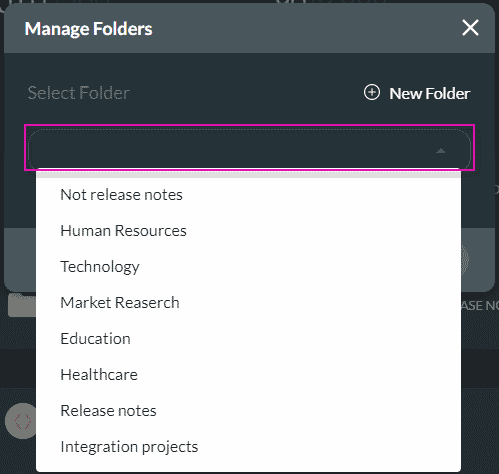This screenshot has height=474, width=499.
Task: Click the Select Folder label
Action: (79, 93)
